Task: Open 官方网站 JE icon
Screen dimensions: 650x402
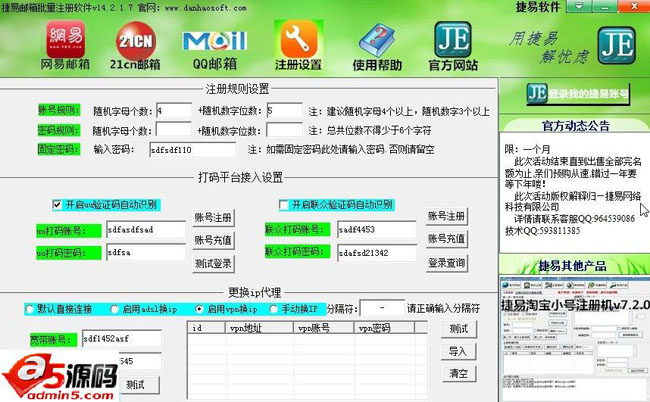Action: pos(453,46)
